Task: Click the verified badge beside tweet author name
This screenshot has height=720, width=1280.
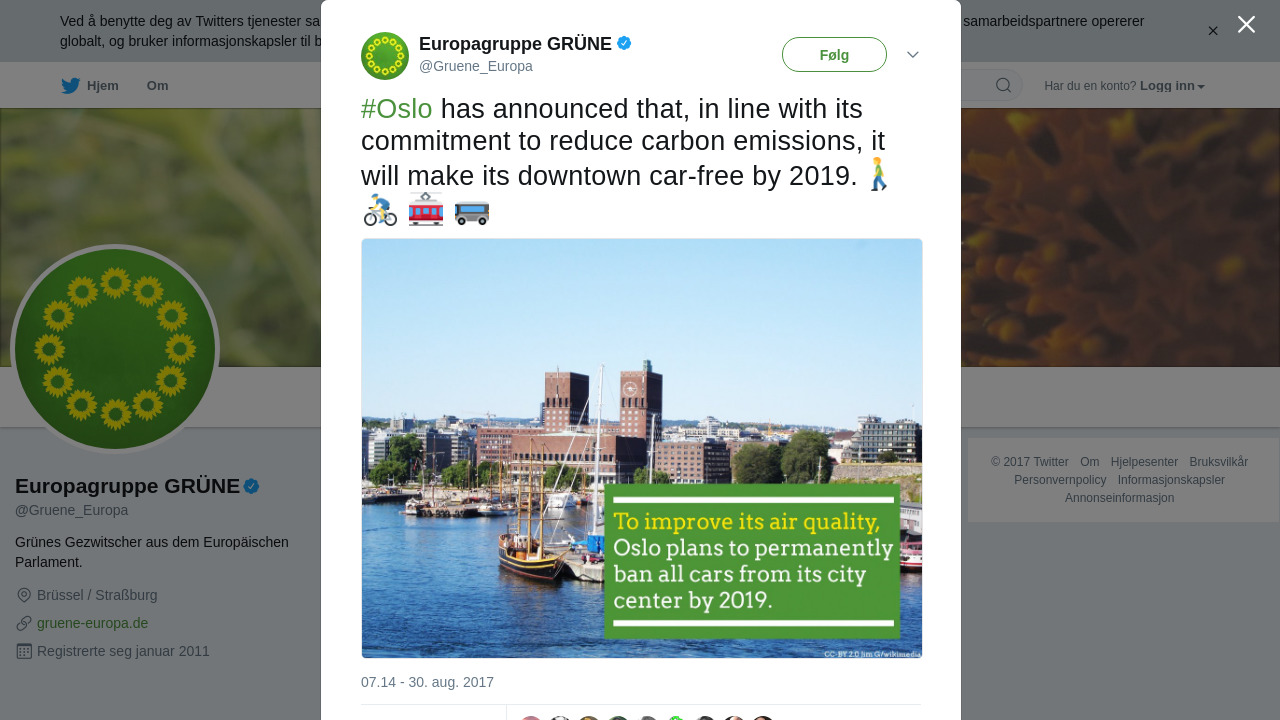Action: pos(624,43)
